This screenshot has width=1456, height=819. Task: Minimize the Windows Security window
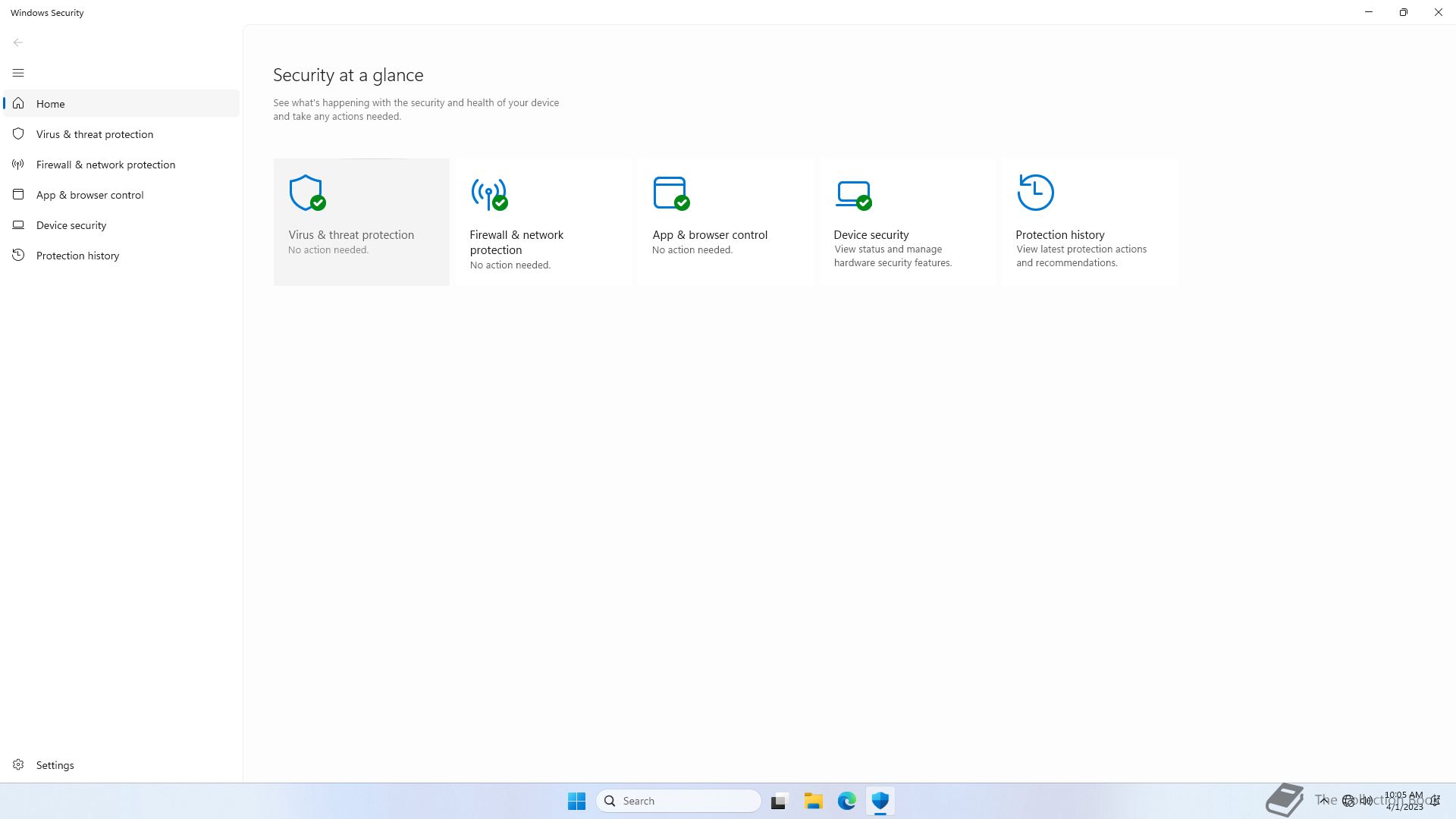coord(1369,12)
